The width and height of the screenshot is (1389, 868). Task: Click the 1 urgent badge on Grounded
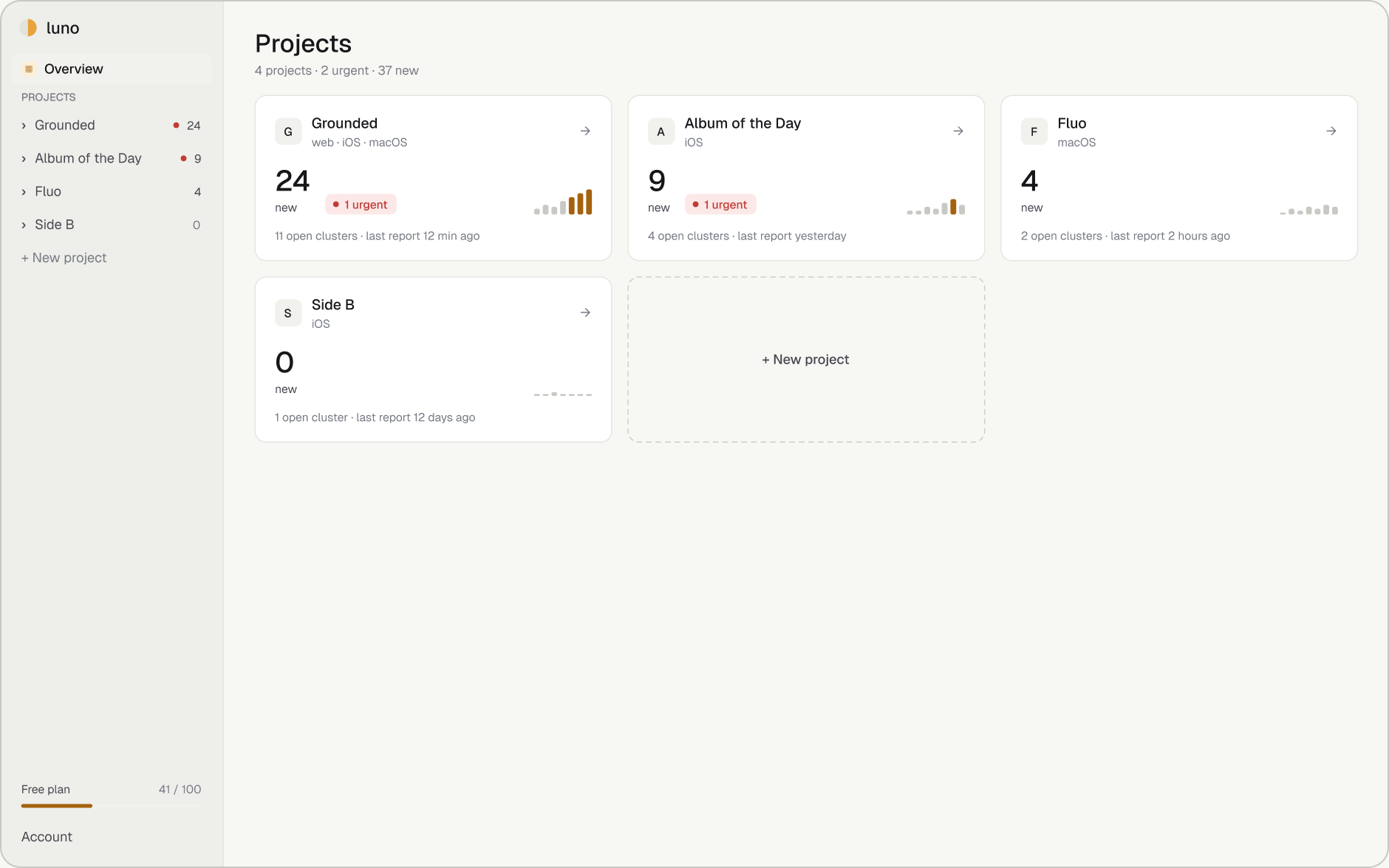point(361,205)
